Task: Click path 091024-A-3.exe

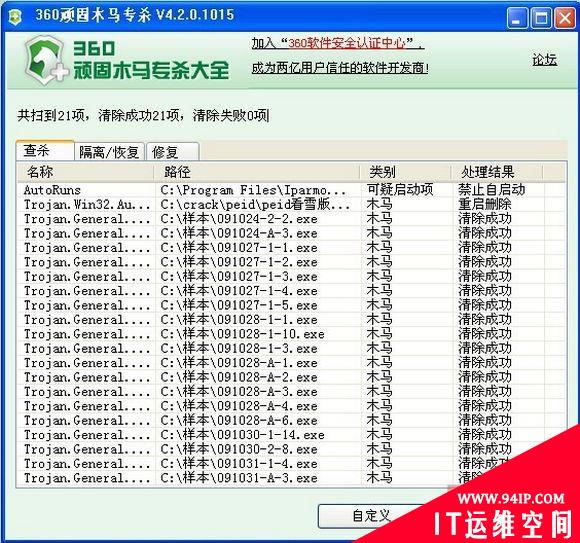Action: click(239, 233)
